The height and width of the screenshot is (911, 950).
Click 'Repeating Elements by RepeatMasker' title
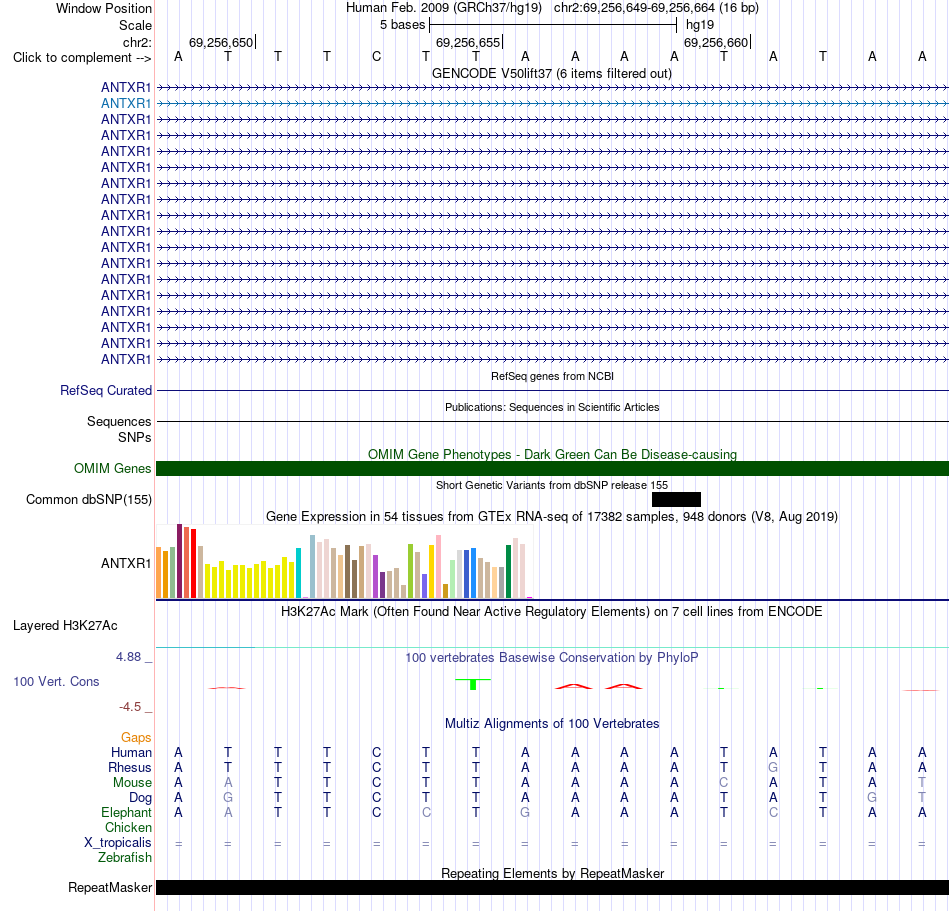point(552,873)
